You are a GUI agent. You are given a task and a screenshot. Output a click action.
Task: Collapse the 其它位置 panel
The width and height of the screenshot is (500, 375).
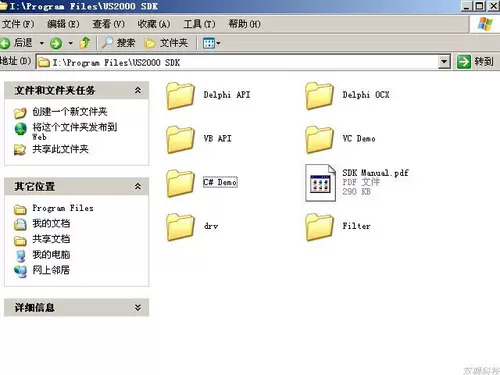(138, 186)
